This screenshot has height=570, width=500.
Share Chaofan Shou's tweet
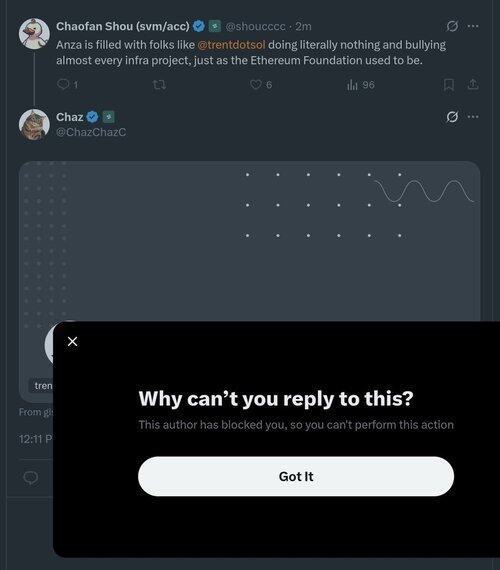pyautogui.click(x=473, y=85)
